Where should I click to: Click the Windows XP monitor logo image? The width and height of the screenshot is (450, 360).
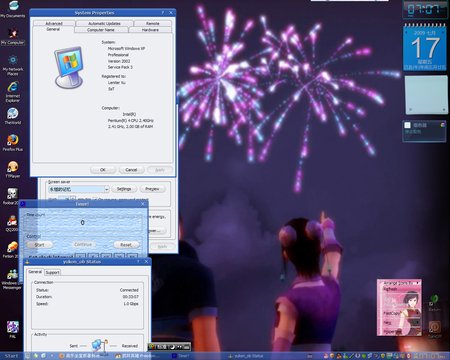(69, 67)
